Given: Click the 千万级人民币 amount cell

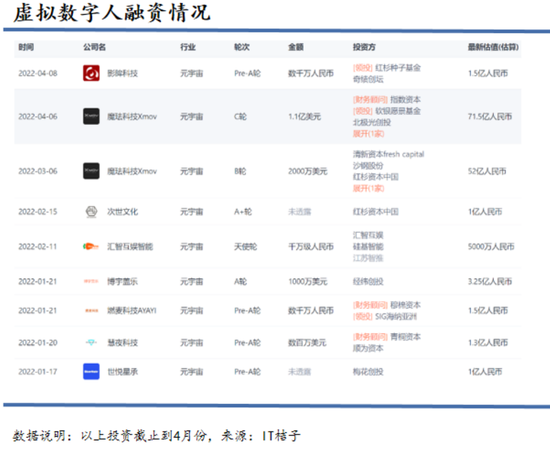Looking at the screenshot, I should pos(311,247).
